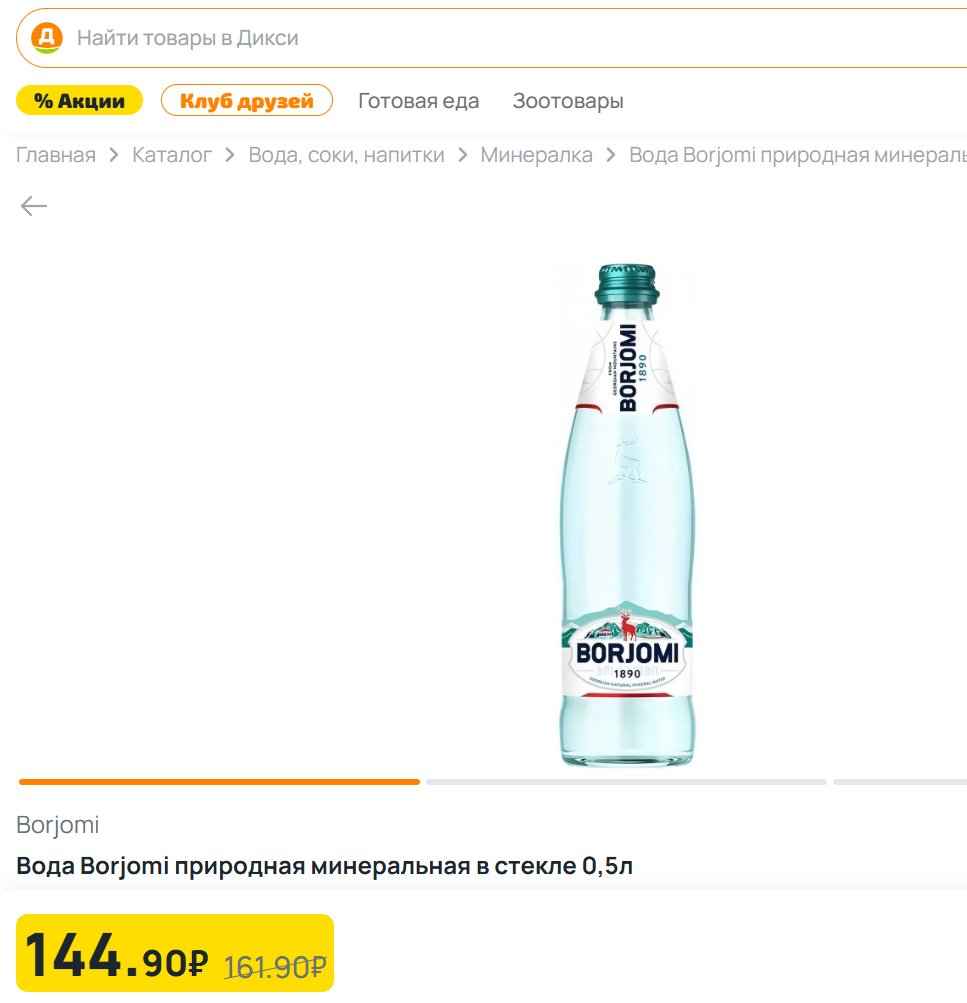Go to Готовая еда category

coord(418,101)
